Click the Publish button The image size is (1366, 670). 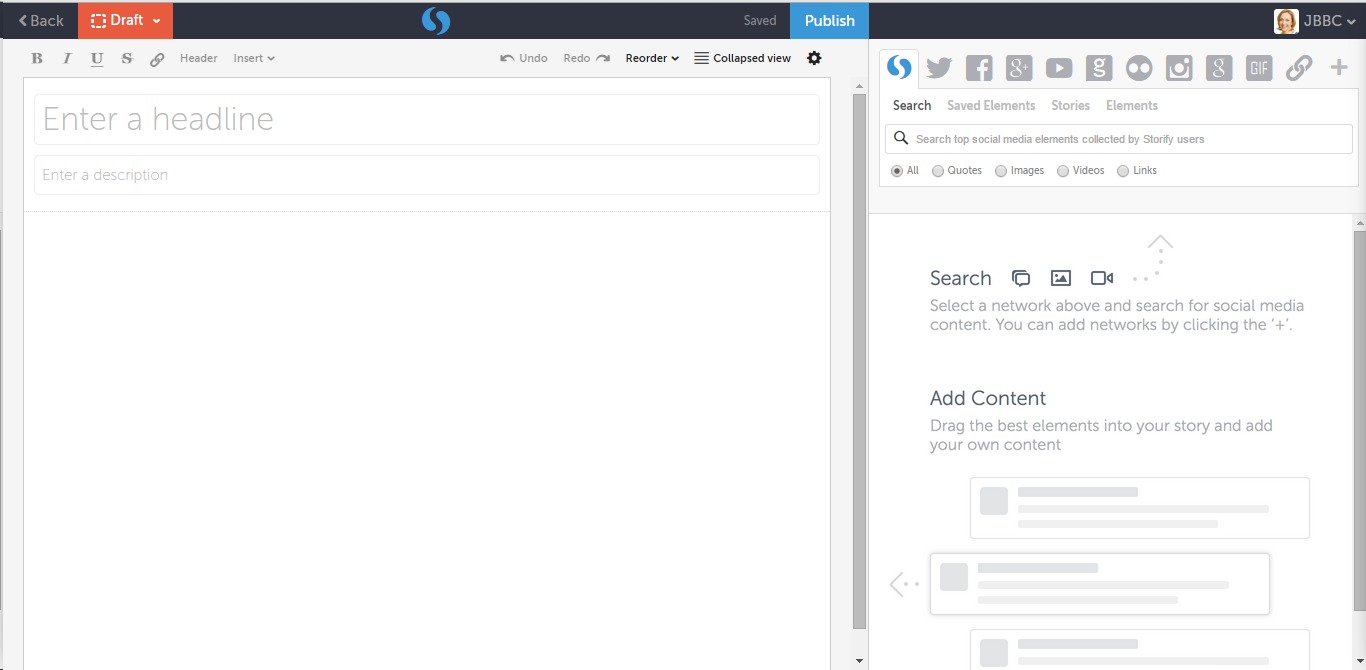tap(829, 20)
